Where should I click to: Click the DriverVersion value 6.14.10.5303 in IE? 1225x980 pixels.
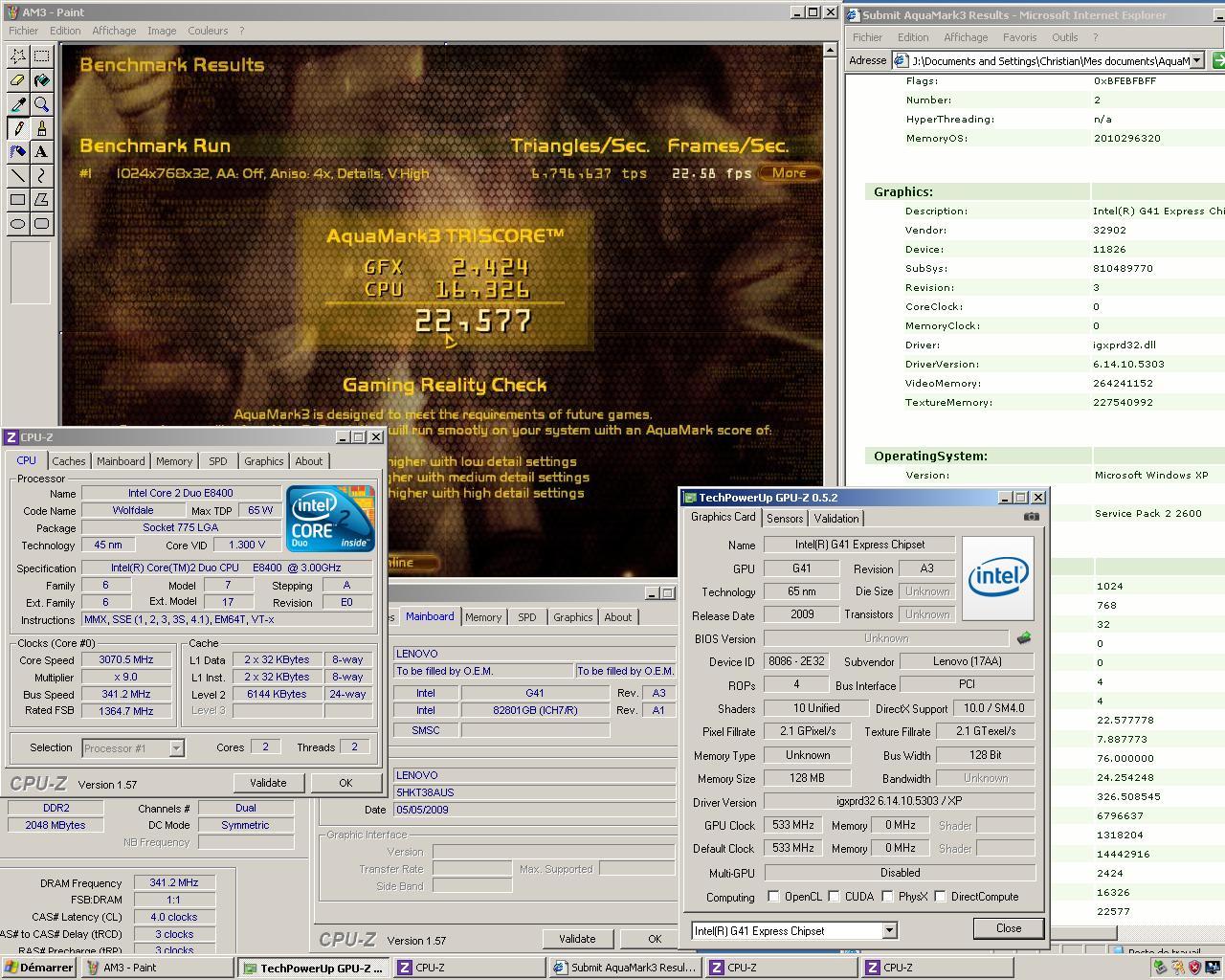(1128, 364)
